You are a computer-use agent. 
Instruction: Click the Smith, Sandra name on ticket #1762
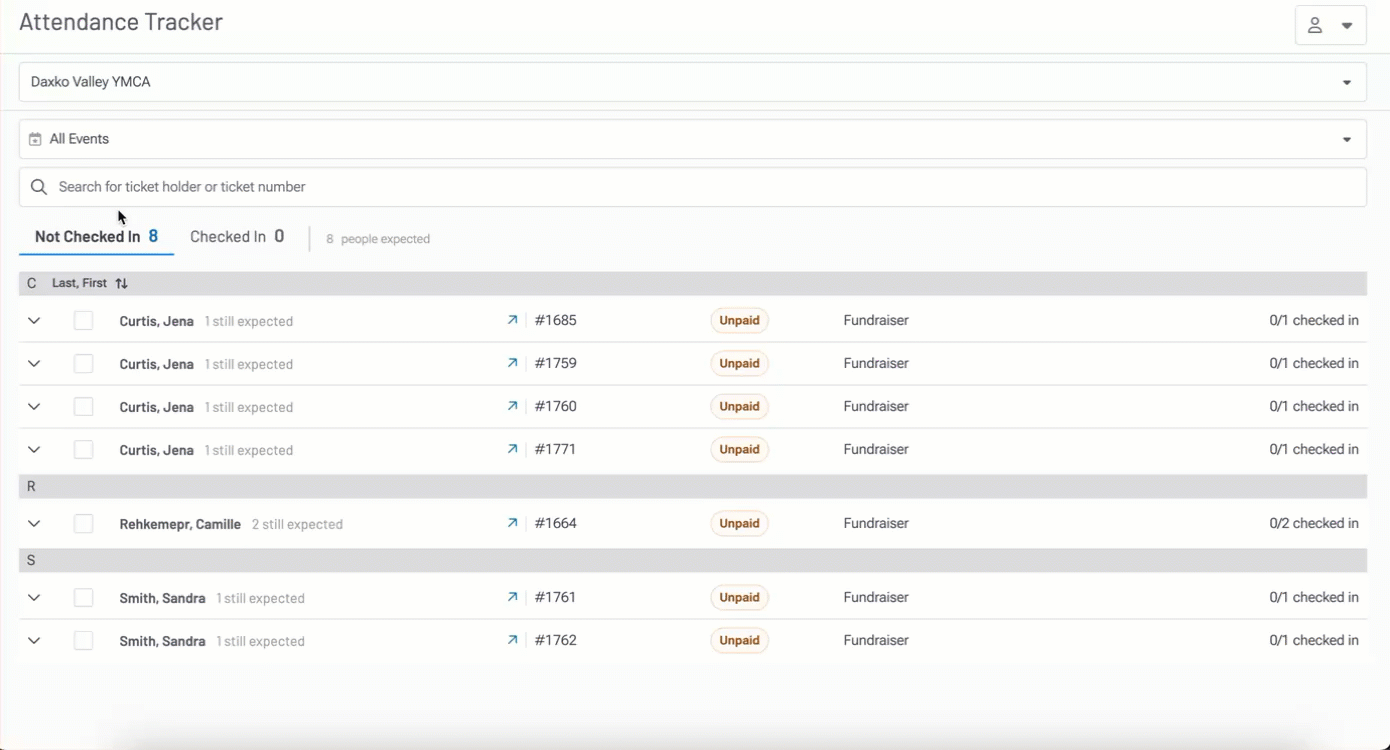click(x=162, y=641)
